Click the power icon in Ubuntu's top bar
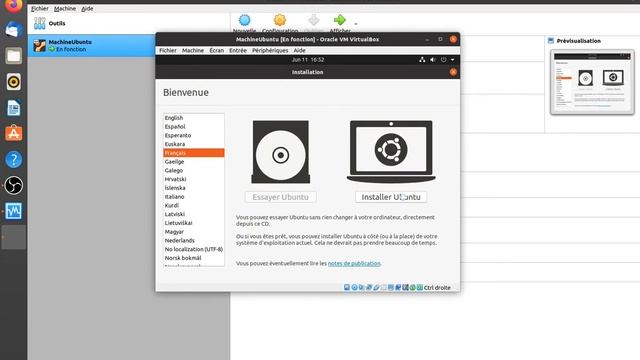The height and width of the screenshot is (360, 640). click(x=443, y=60)
